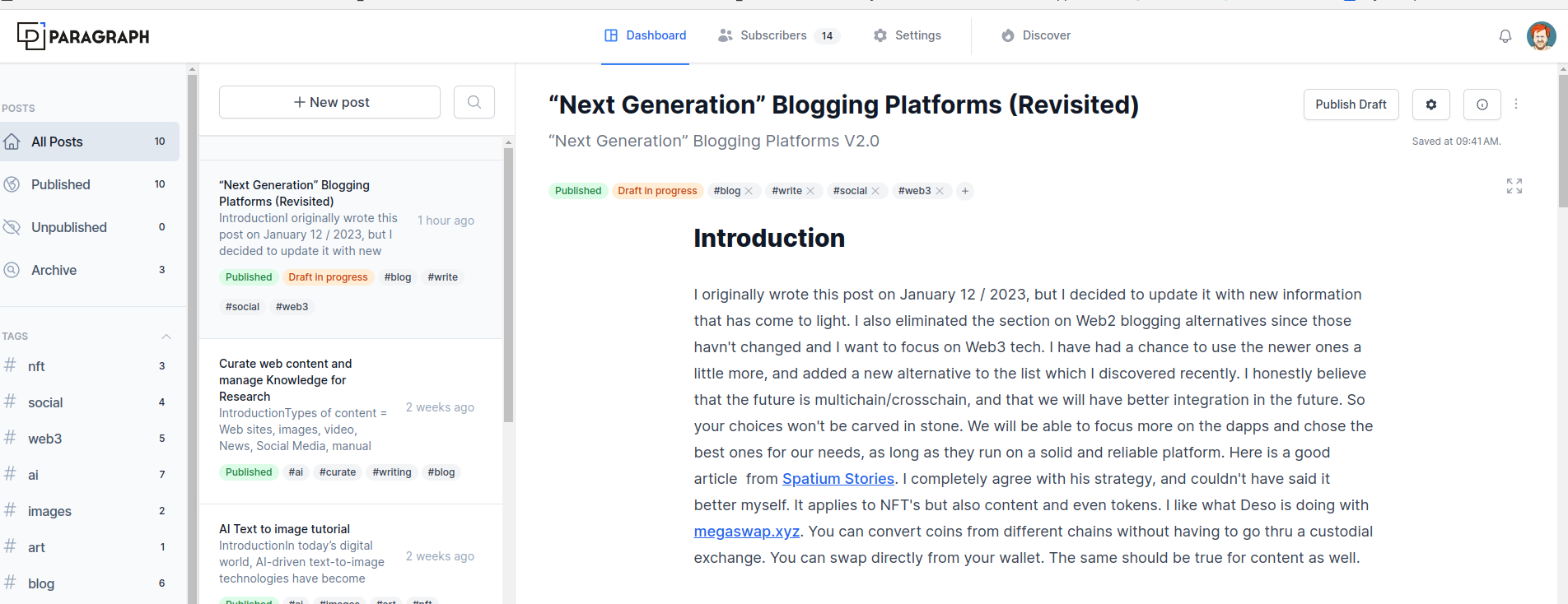Click the page scrollbar at right
The width and height of the screenshot is (1568, 604).
pyautogui.click(x=1562, y=140)
